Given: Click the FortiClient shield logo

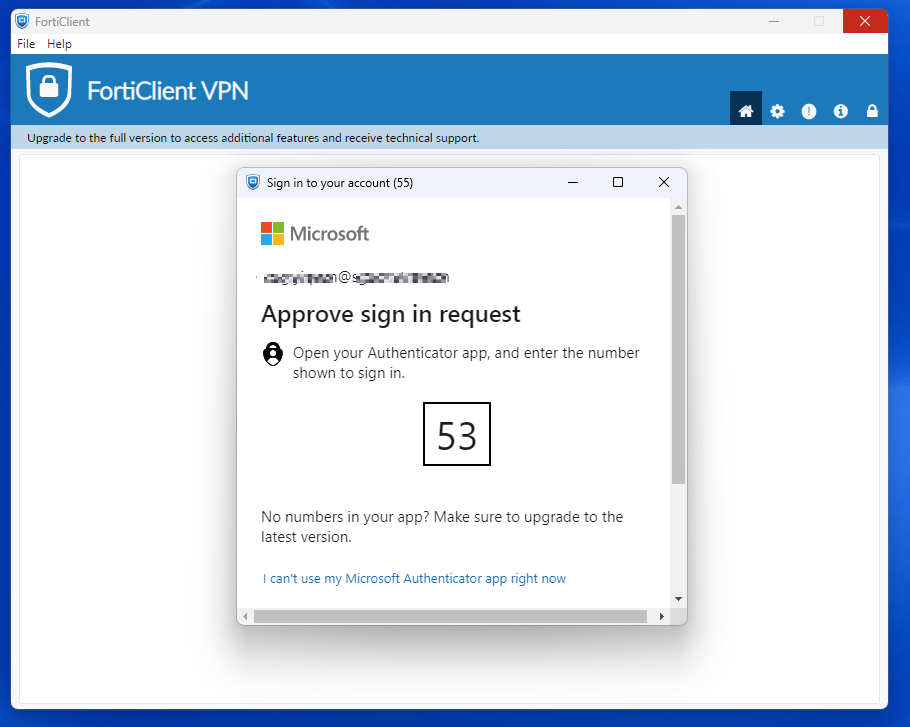Looking at the screenshot, I should coord(47,89).
